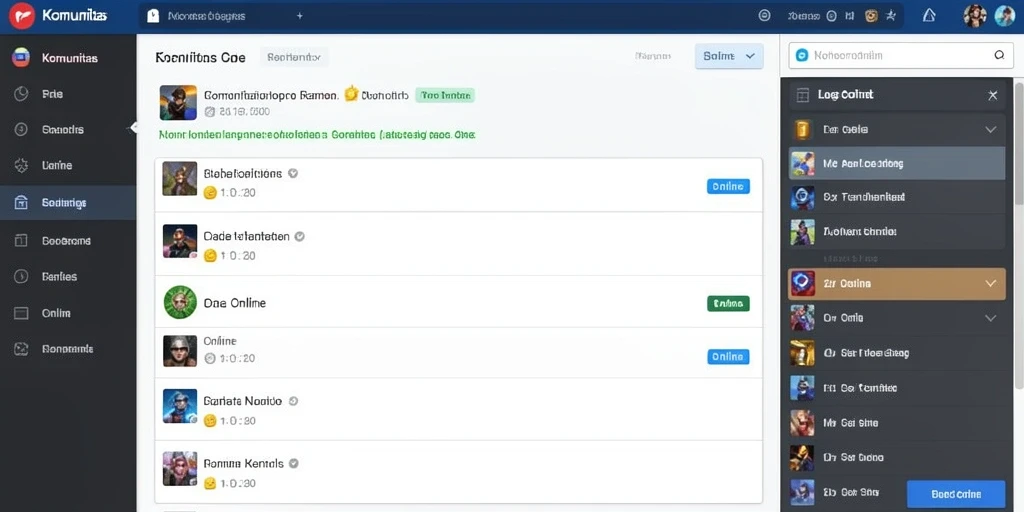Open the Gariats Nooido avatar
This screenshot has width=1024, height=512.
click(180, 406)
